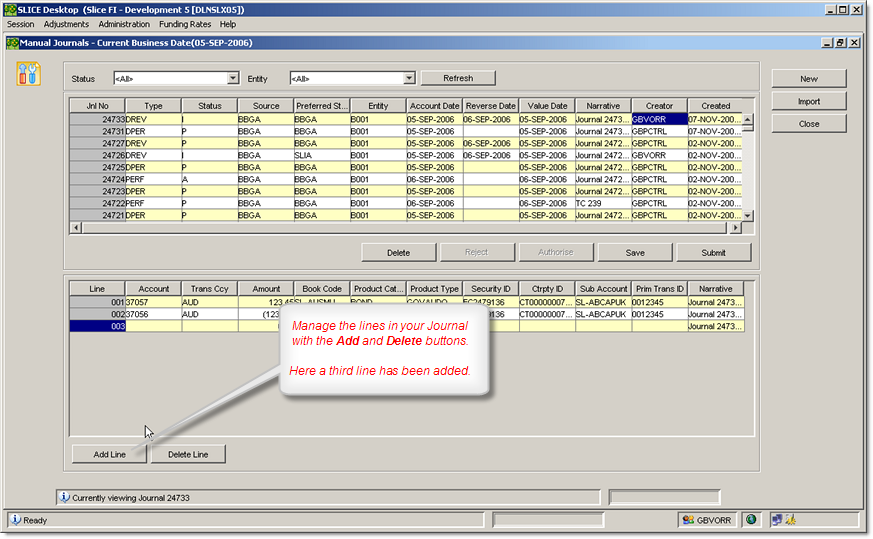This screenshot has width=873, height=539.
Task: Click the SLICE Desktop title bar icon
Action: click(9, 8)
